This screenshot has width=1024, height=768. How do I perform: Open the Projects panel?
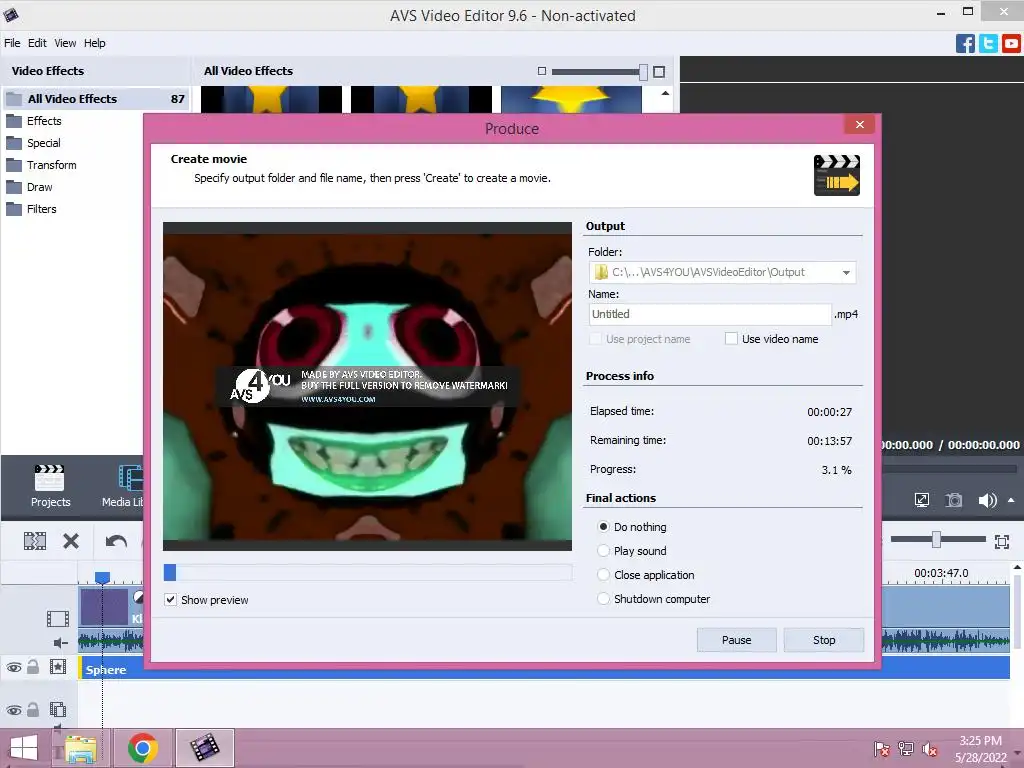click(50, 486)
